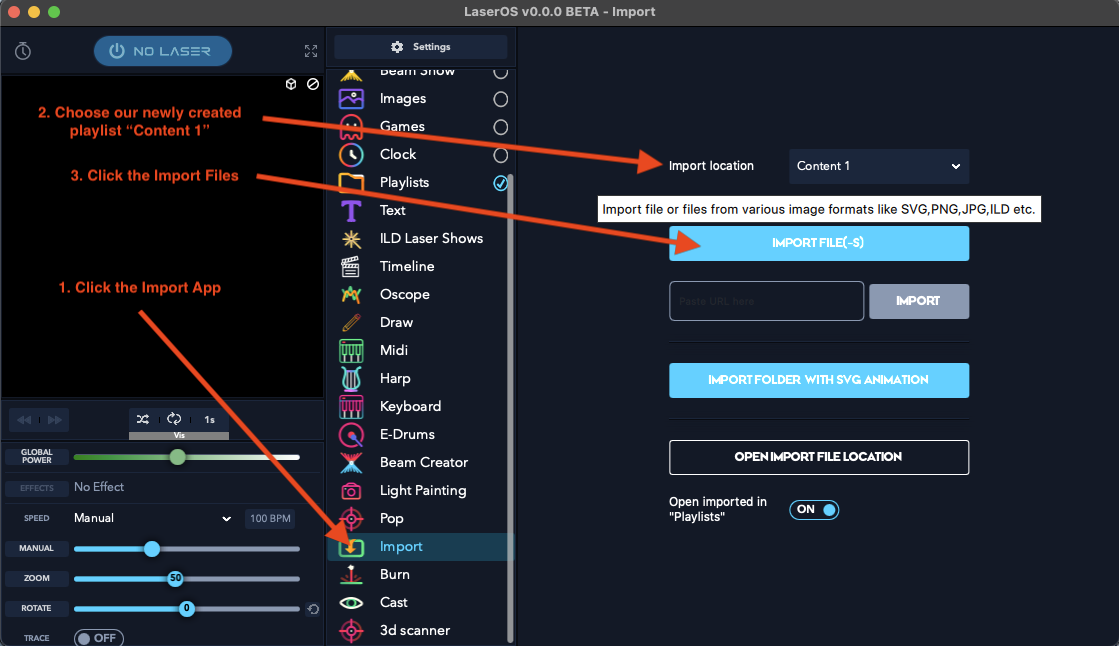Open the Oscope app icon

click(x=351, y=294)
